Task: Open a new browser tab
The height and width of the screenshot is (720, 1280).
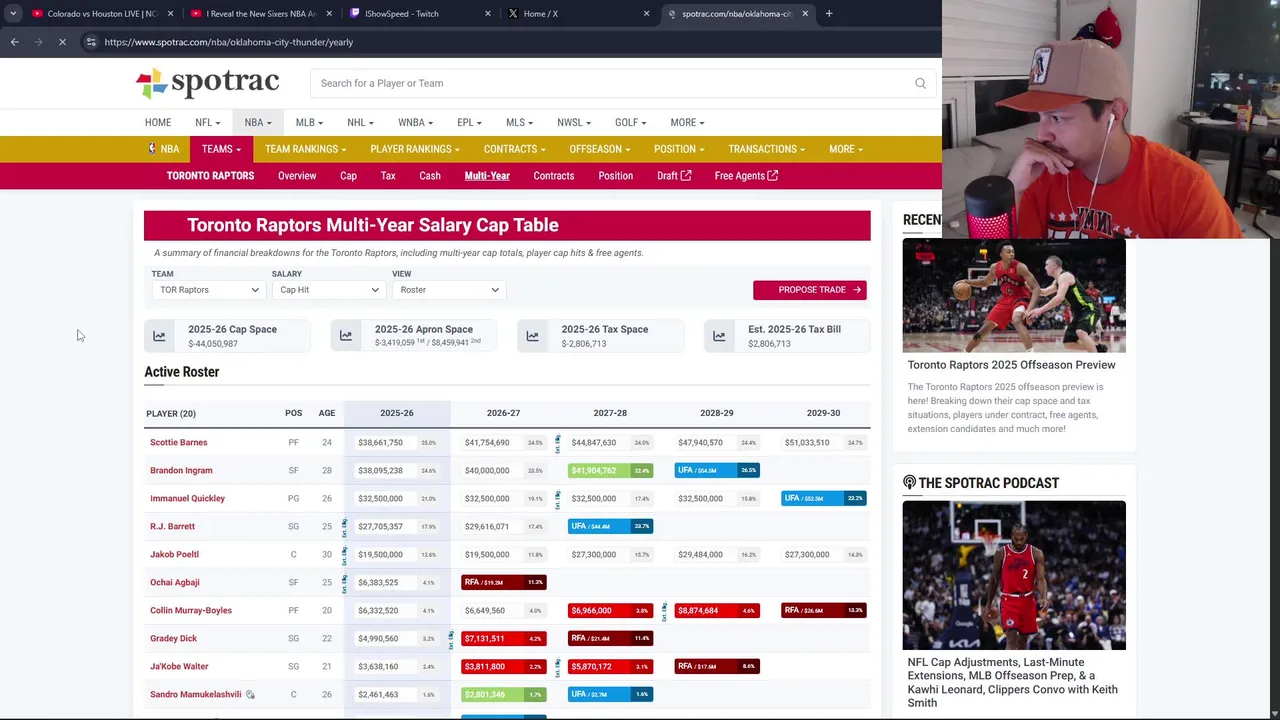Action: (x=829, y=14)
